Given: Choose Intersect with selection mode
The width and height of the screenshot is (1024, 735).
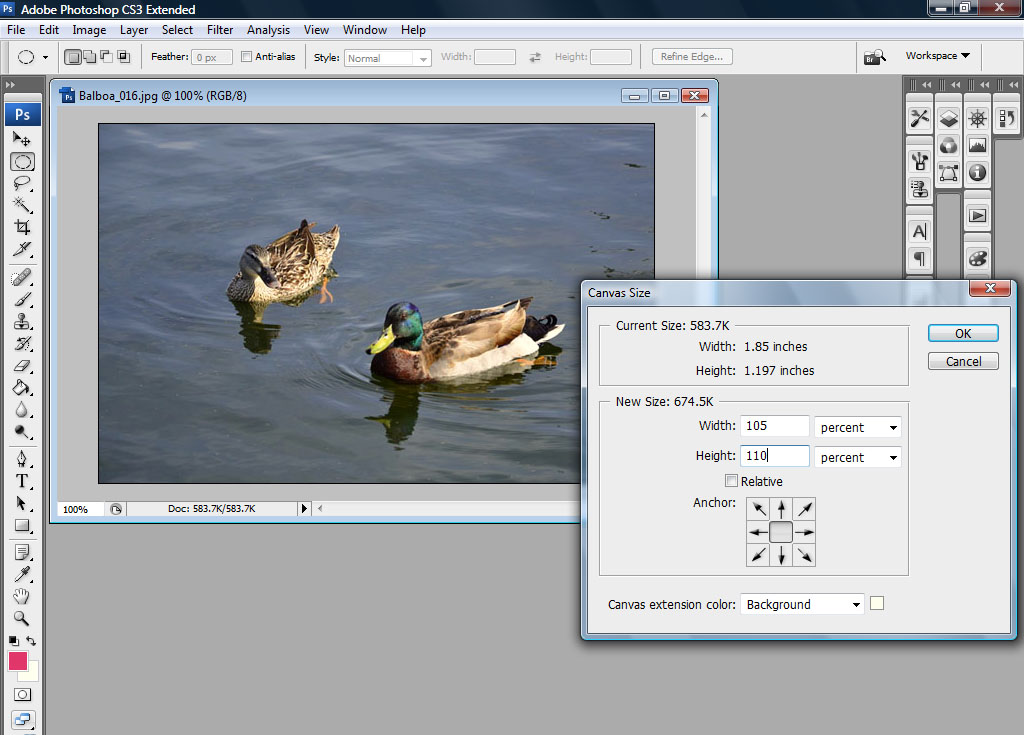Looking at the screenshot, I should 123,57.
